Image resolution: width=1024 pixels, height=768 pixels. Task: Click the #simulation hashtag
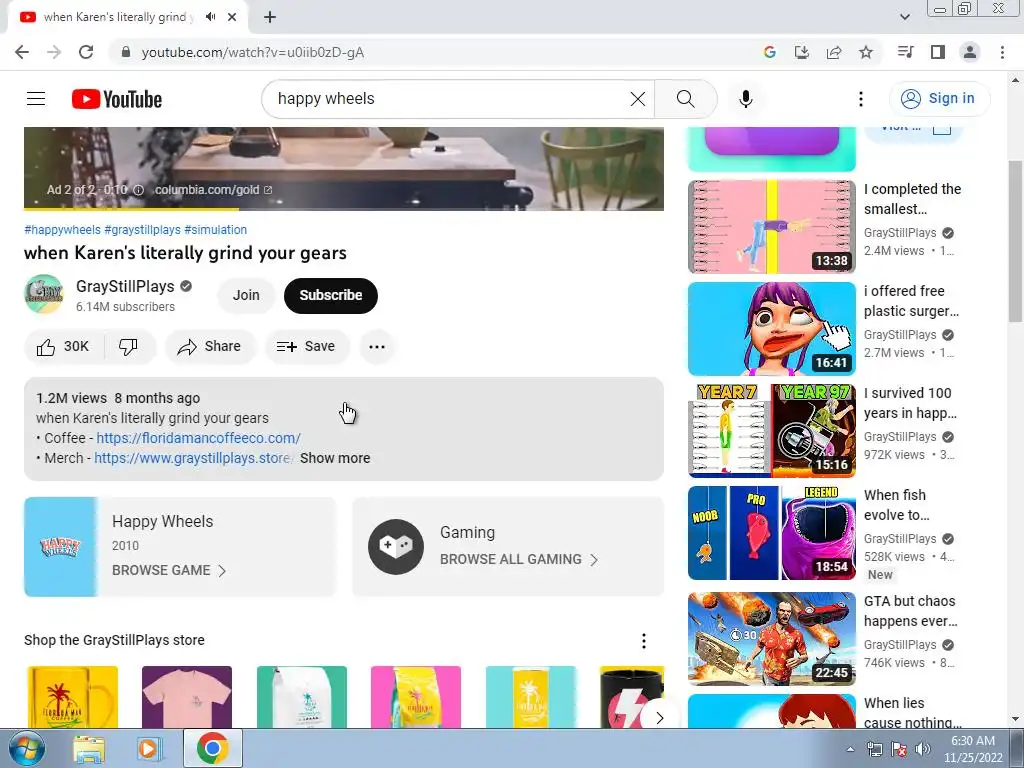pyautogui.click(x=216, y=230)
